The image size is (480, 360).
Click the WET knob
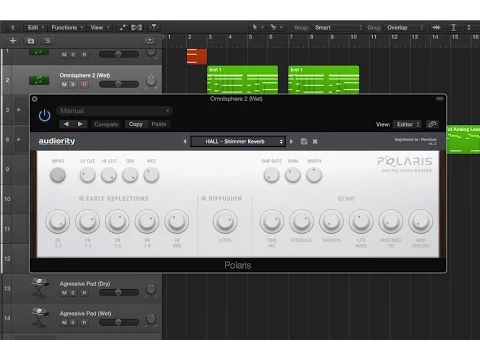(151, 175)
